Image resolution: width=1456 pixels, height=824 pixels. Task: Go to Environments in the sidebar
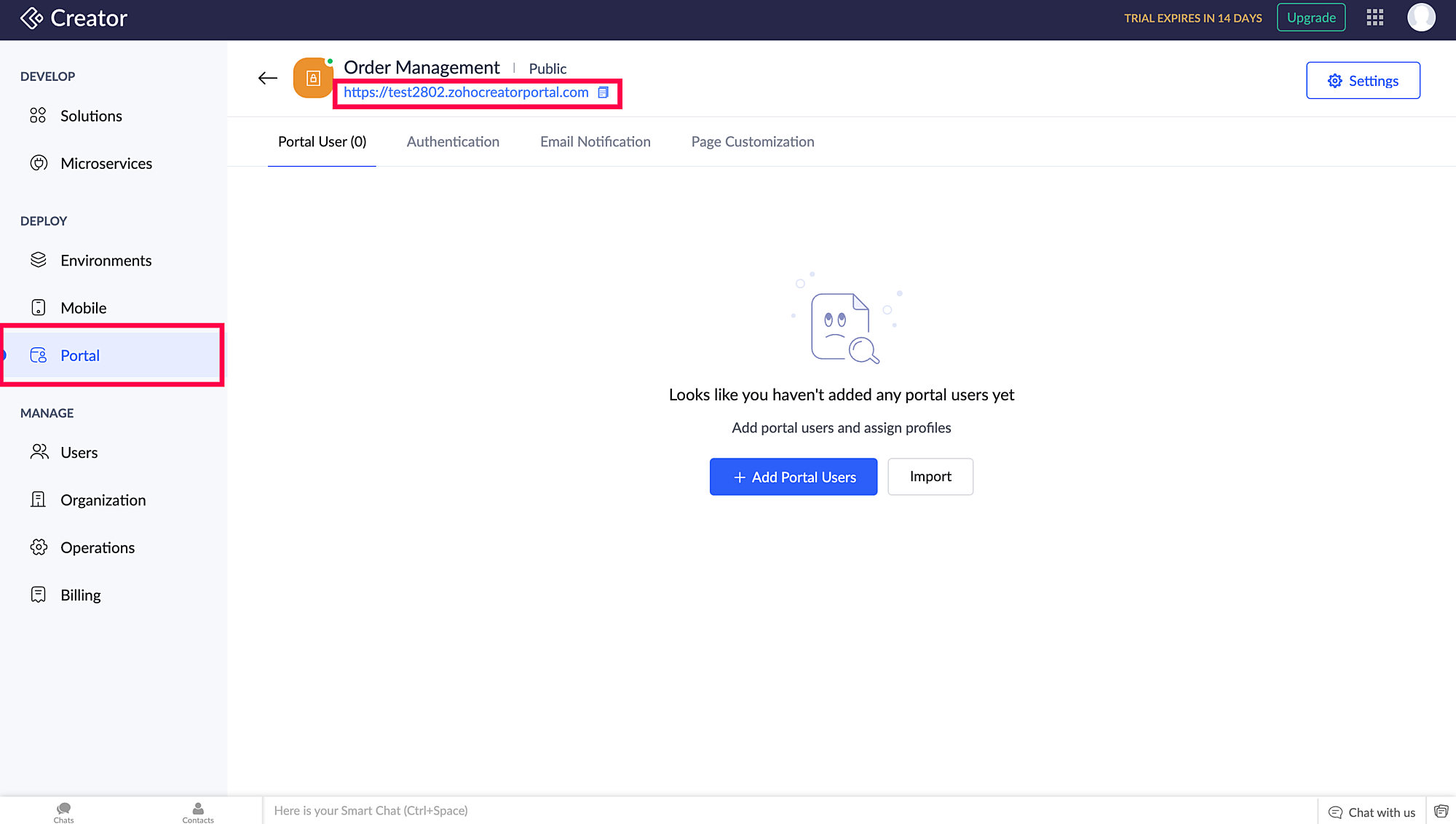pyautogui.click(x=106, y=261)
